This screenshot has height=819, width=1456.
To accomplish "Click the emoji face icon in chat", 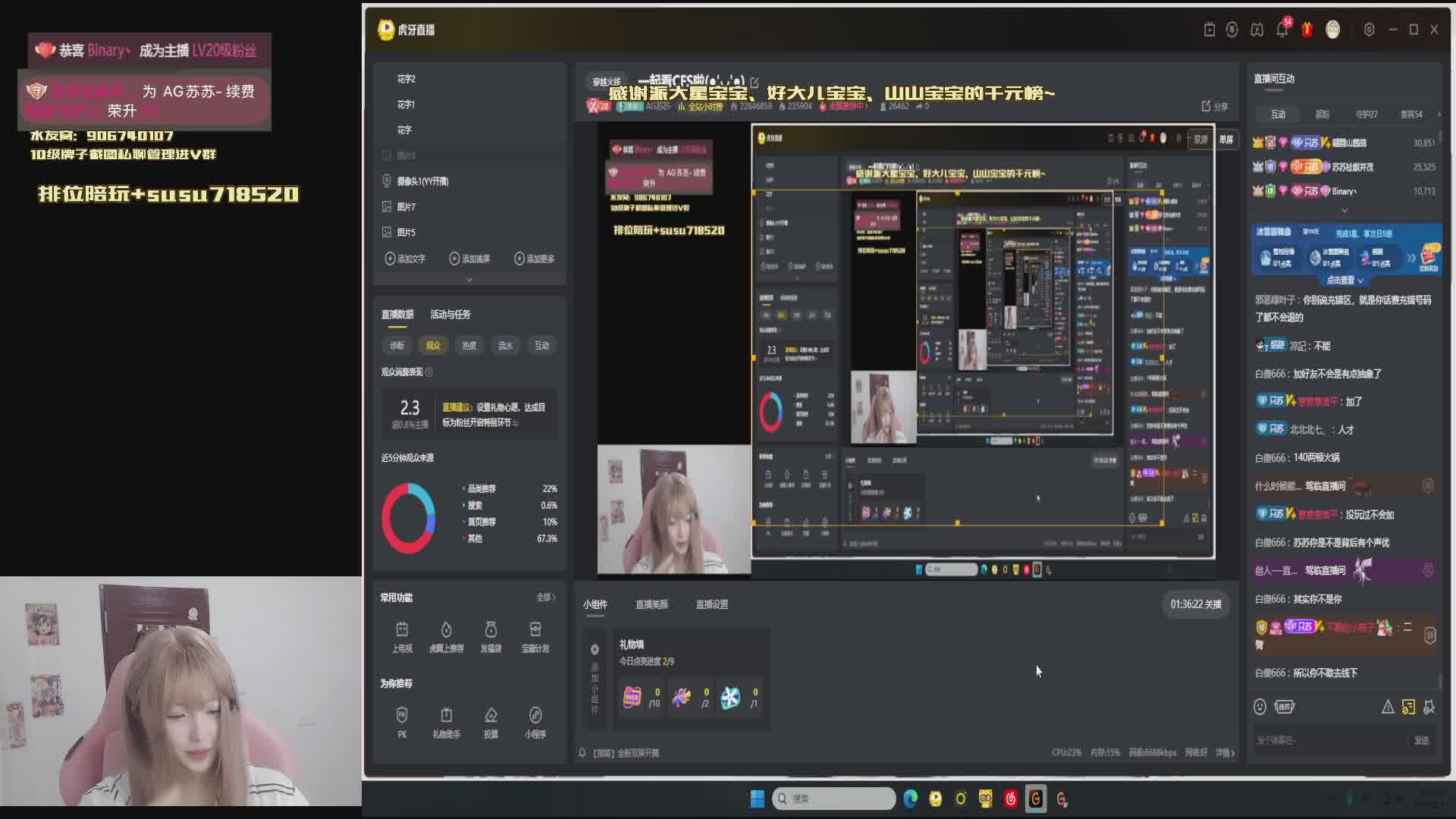I will (1260, 707).
